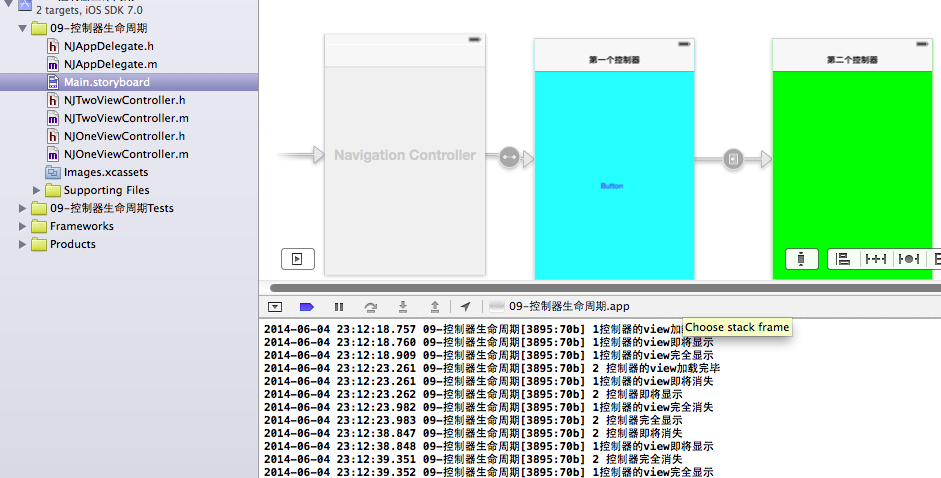Open NJOneViewController.h file
This screenshot has width=941, height=478.
point(124,136)
